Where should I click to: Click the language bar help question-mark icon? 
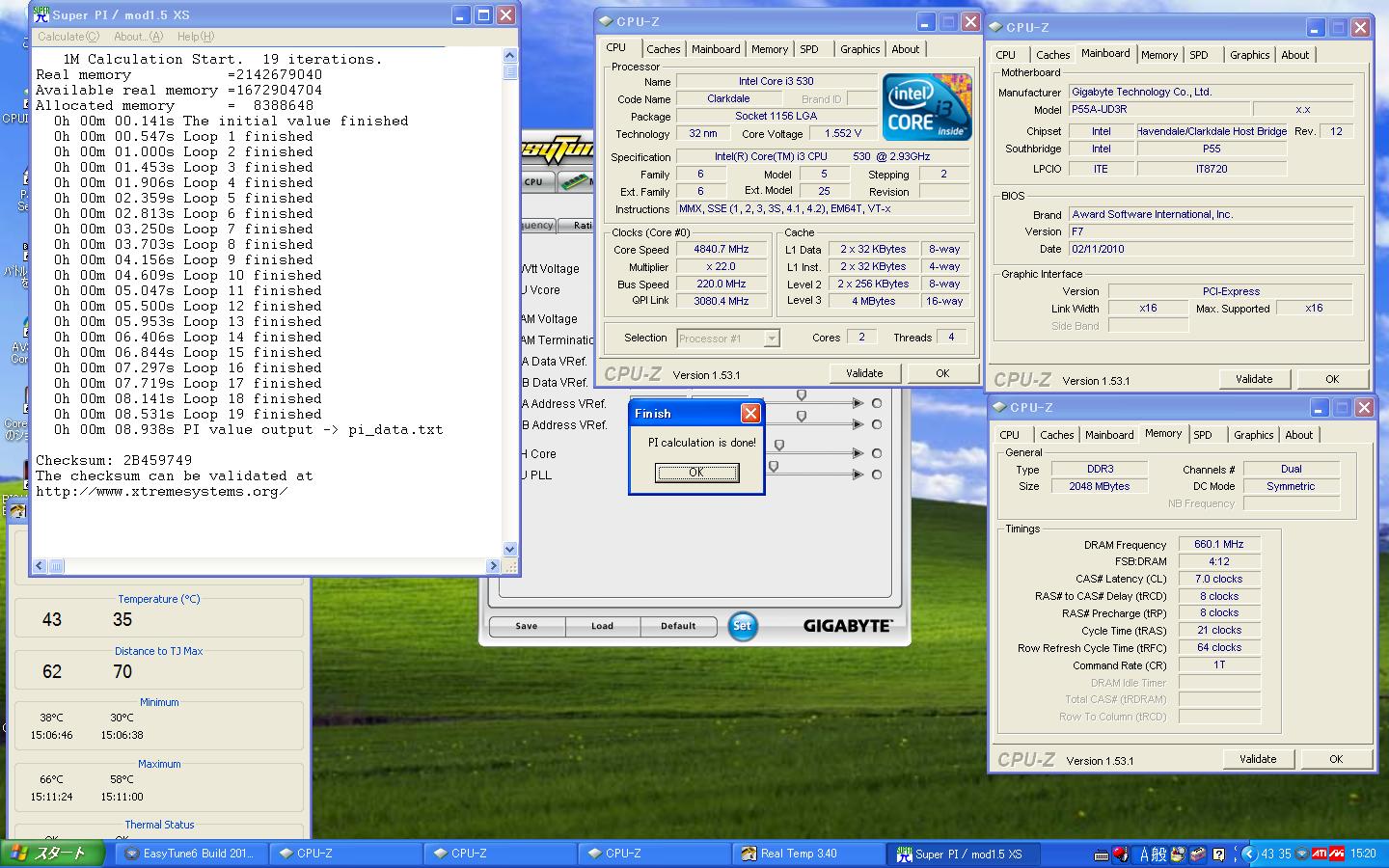click(1219, 854)
